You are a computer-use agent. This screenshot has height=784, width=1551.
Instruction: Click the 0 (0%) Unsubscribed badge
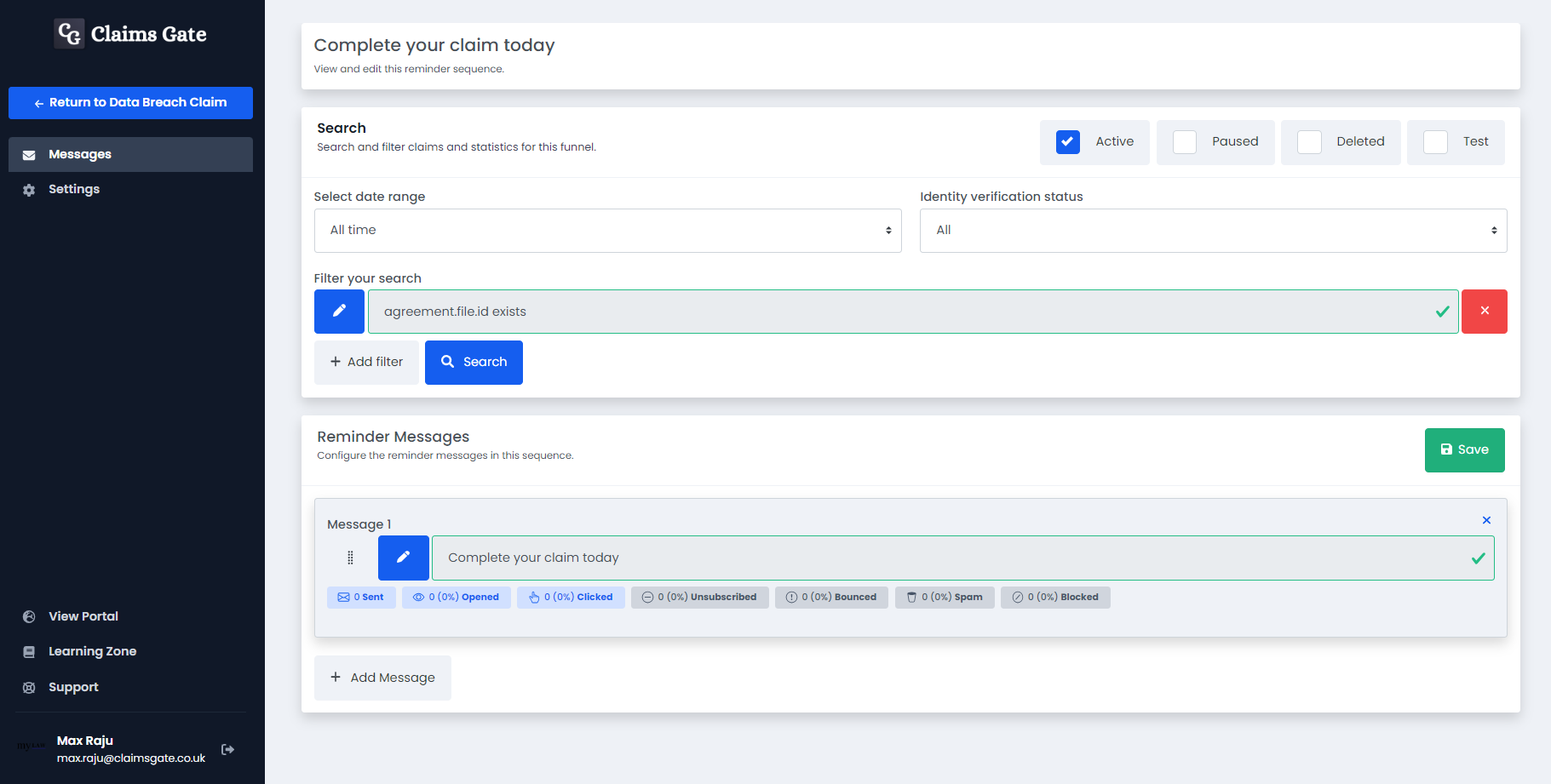[x=700, y=598]
